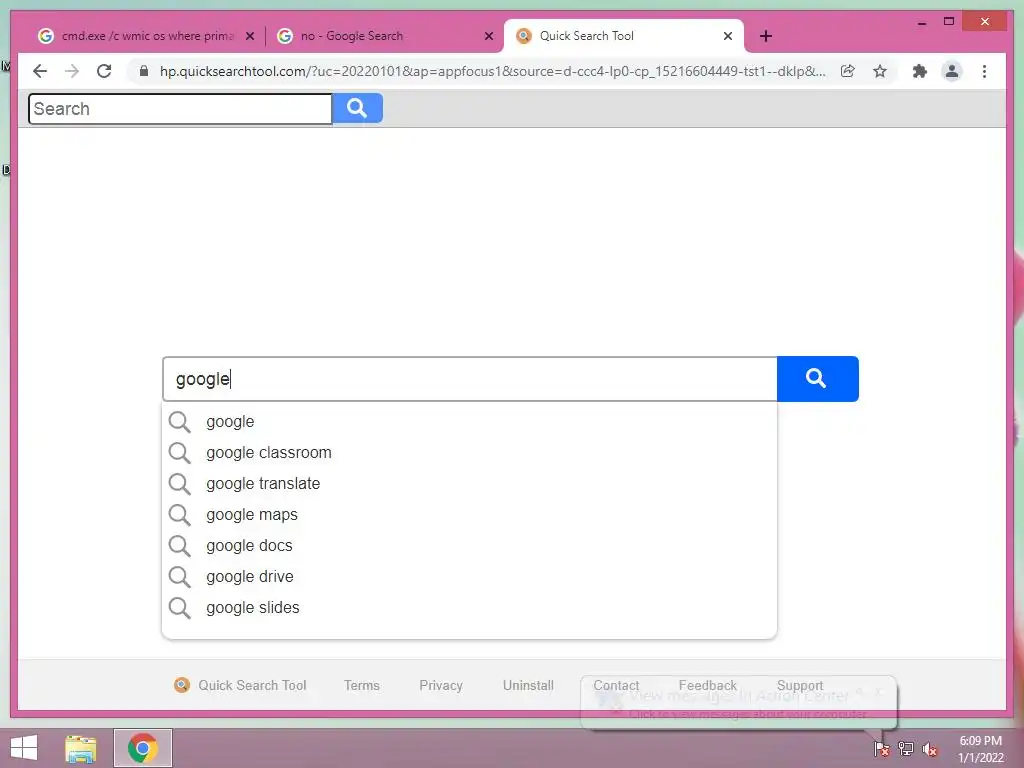Choose the 'google classroom' suggestion
1024x768 pixels.
[469, 453]
